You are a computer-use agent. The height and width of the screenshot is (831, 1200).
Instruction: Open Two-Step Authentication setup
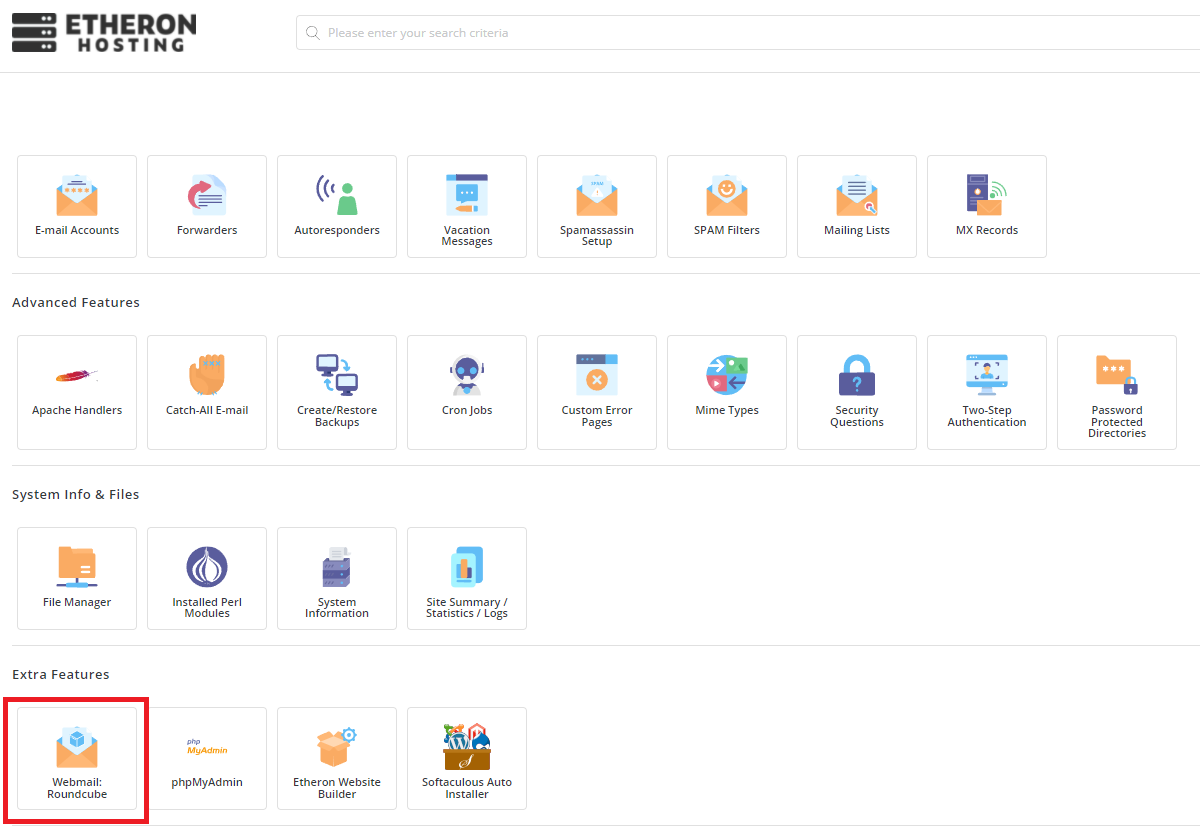click(x=987, y=391)
